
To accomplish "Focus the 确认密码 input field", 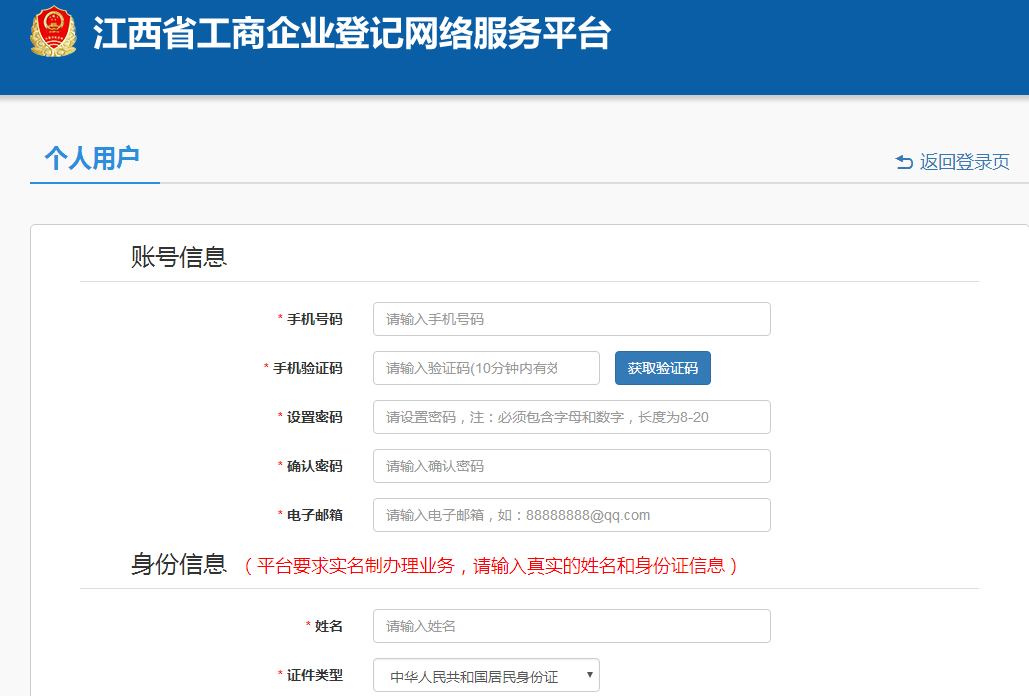I will (572, 466).
